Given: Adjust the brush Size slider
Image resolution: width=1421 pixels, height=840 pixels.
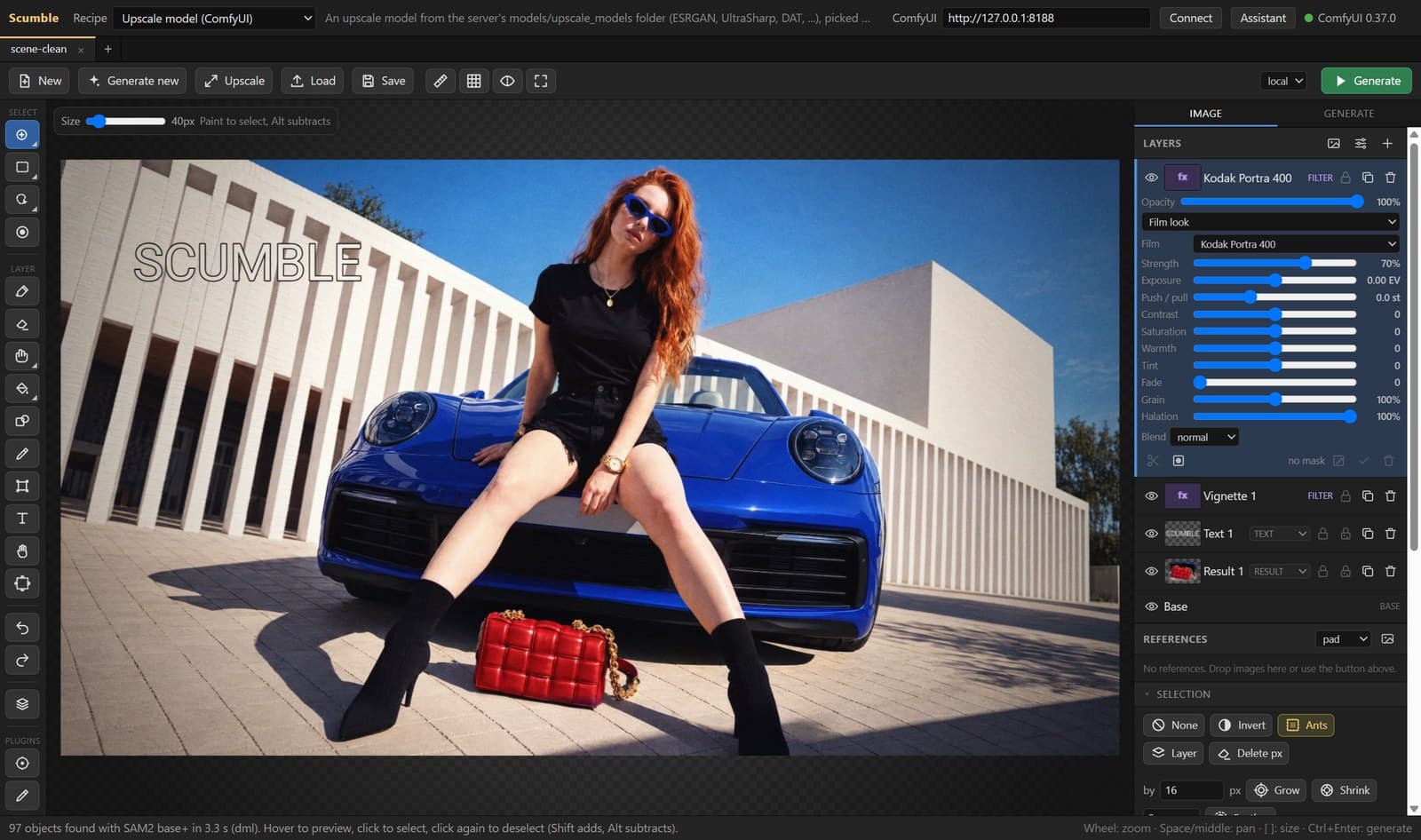Looking at the screenshot, I should [x=126, y=122].
